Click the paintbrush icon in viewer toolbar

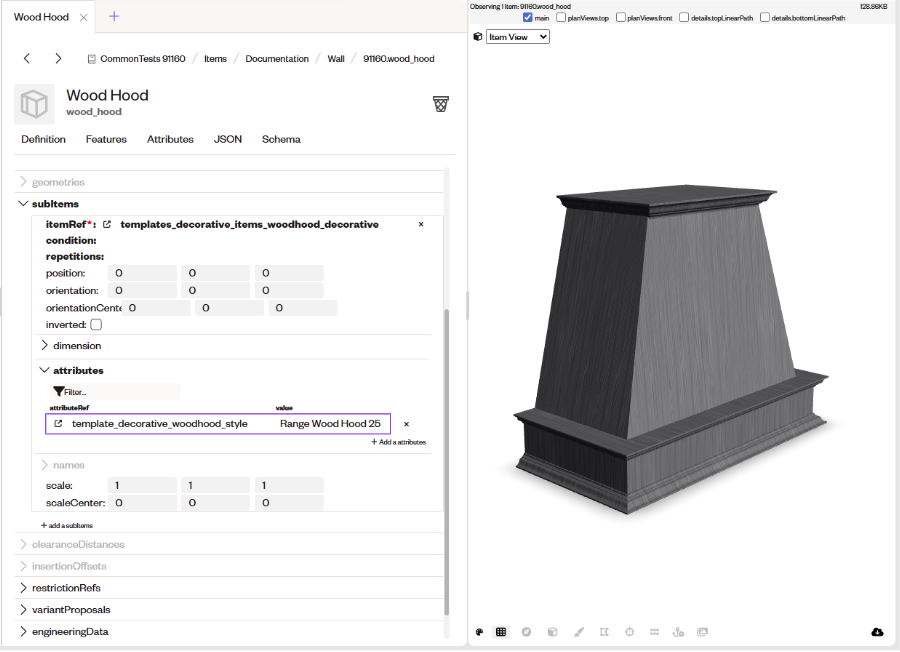click(x=579, y=632)
